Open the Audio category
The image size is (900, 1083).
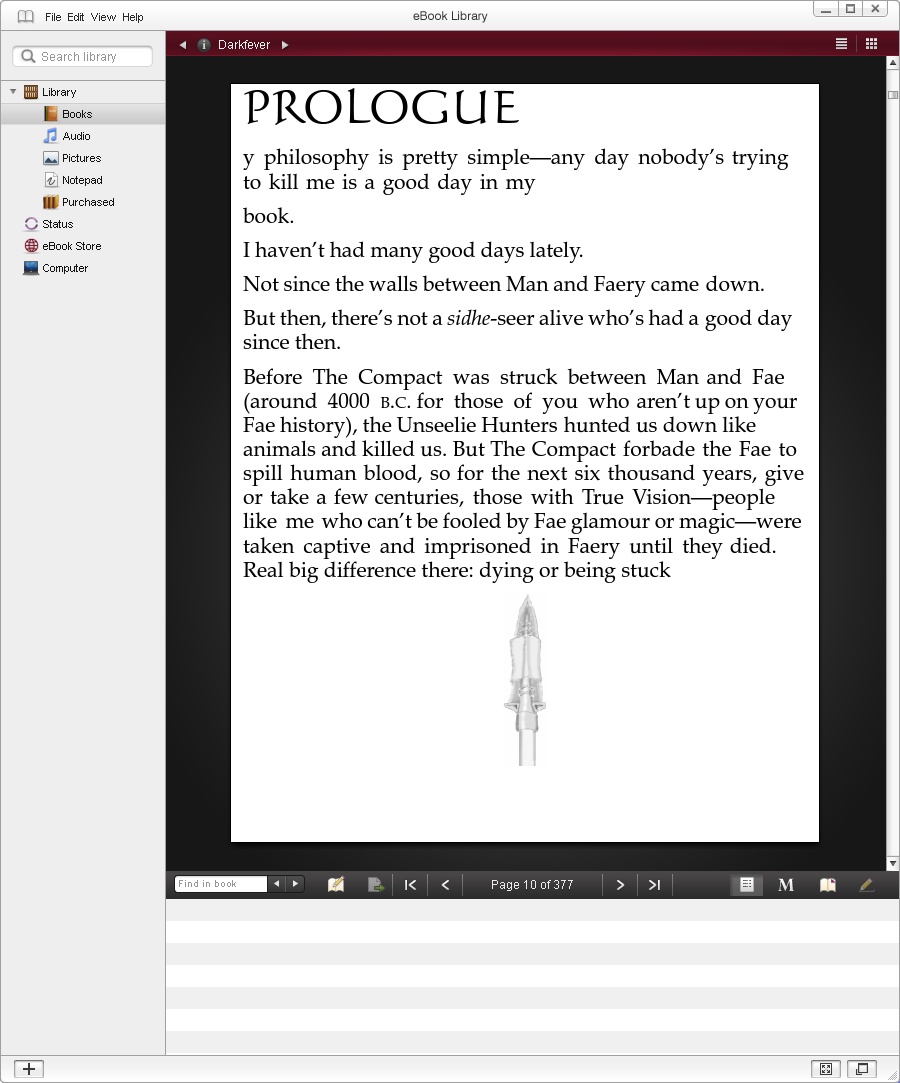[76, 136]
